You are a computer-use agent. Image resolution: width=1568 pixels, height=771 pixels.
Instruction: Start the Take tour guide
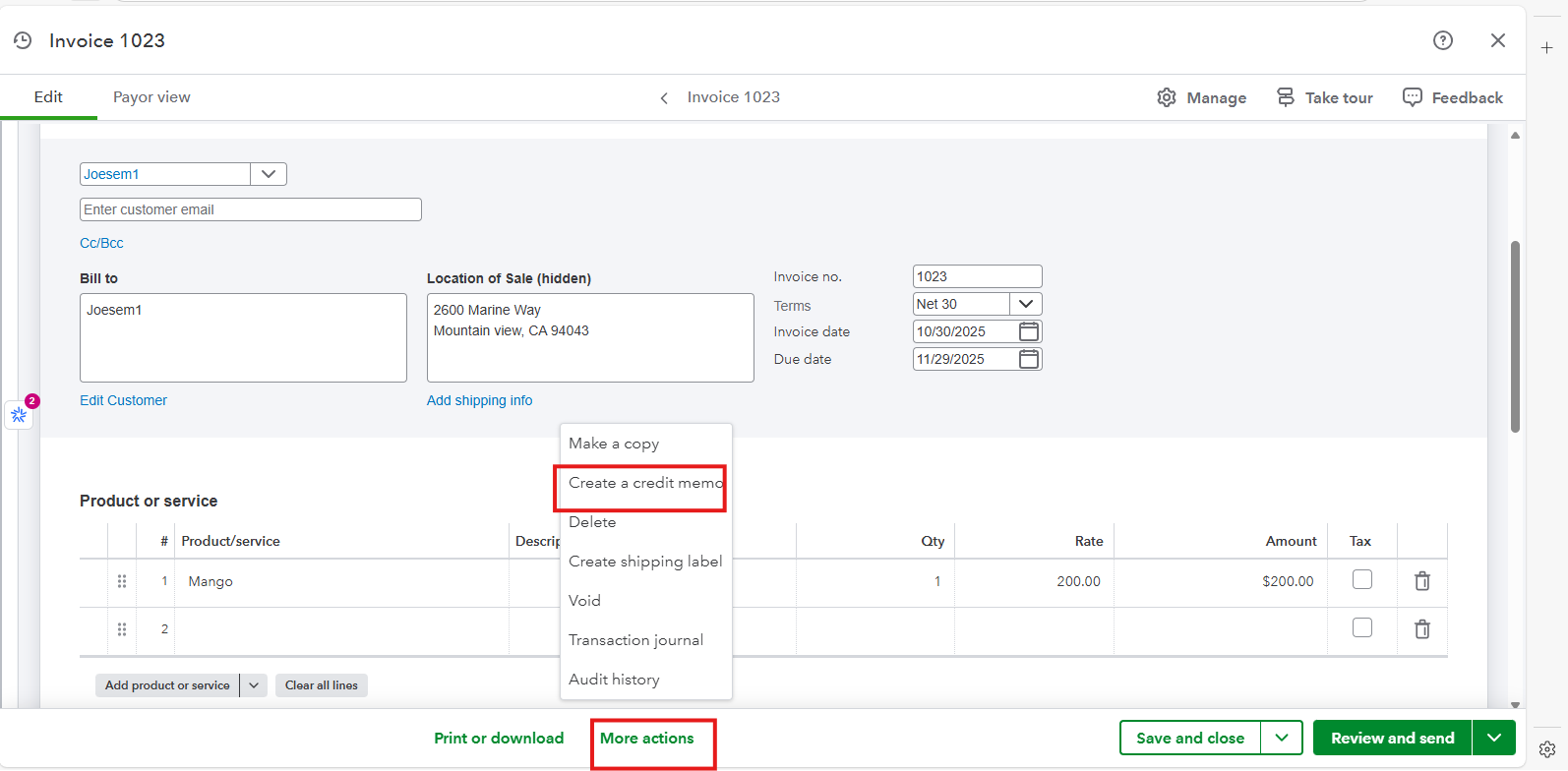coord(1324,97)
